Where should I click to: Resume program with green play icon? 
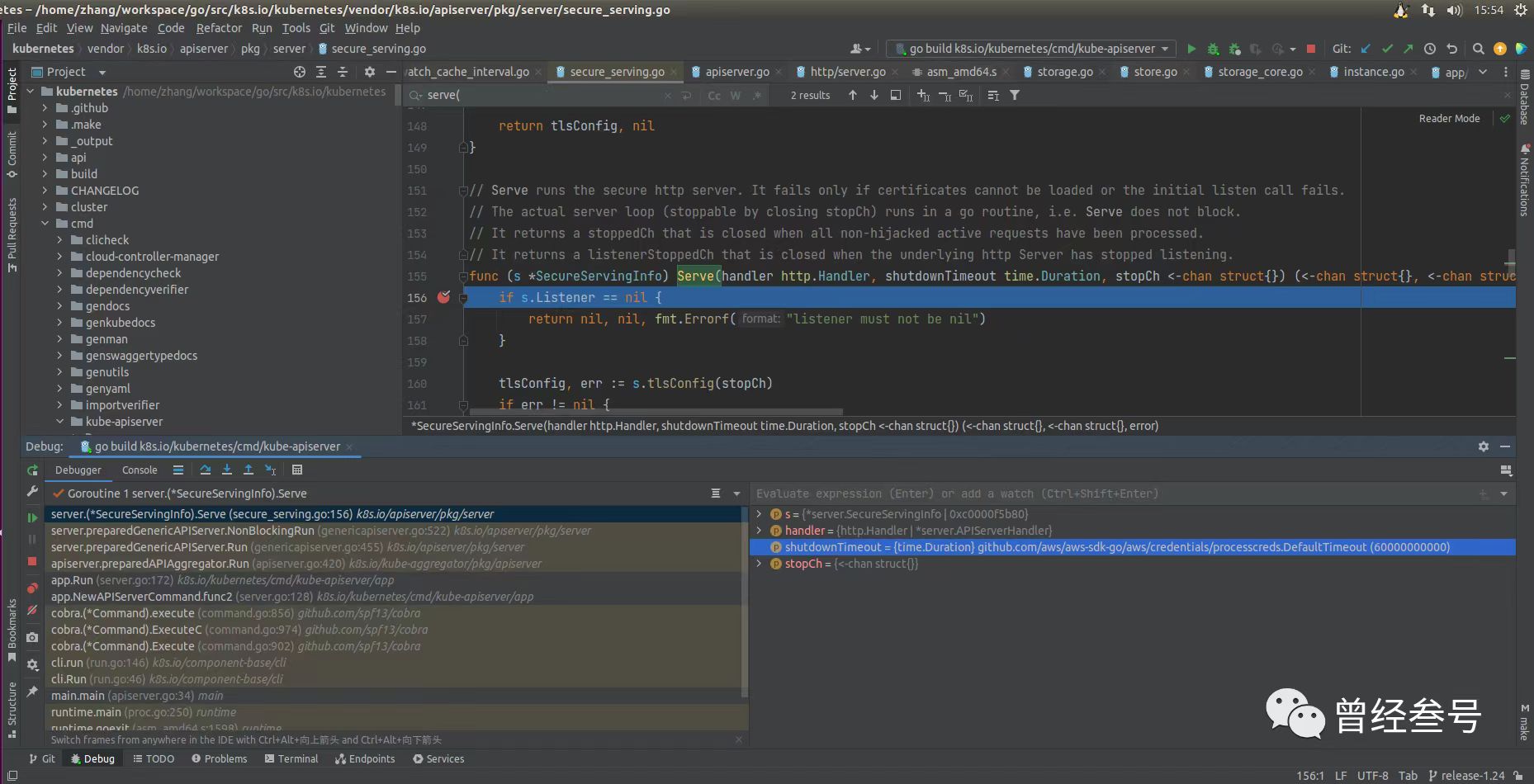click(x=32, y=517)
